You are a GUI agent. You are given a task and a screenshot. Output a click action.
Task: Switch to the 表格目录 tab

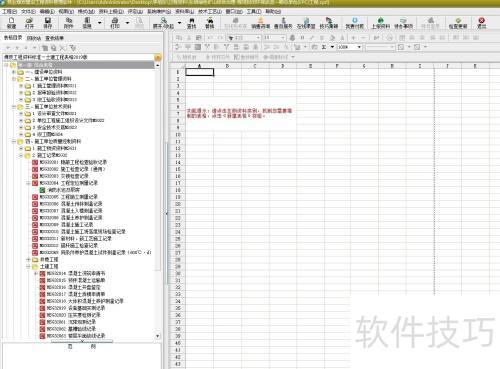pyautogui.click(x=13, y=38)
